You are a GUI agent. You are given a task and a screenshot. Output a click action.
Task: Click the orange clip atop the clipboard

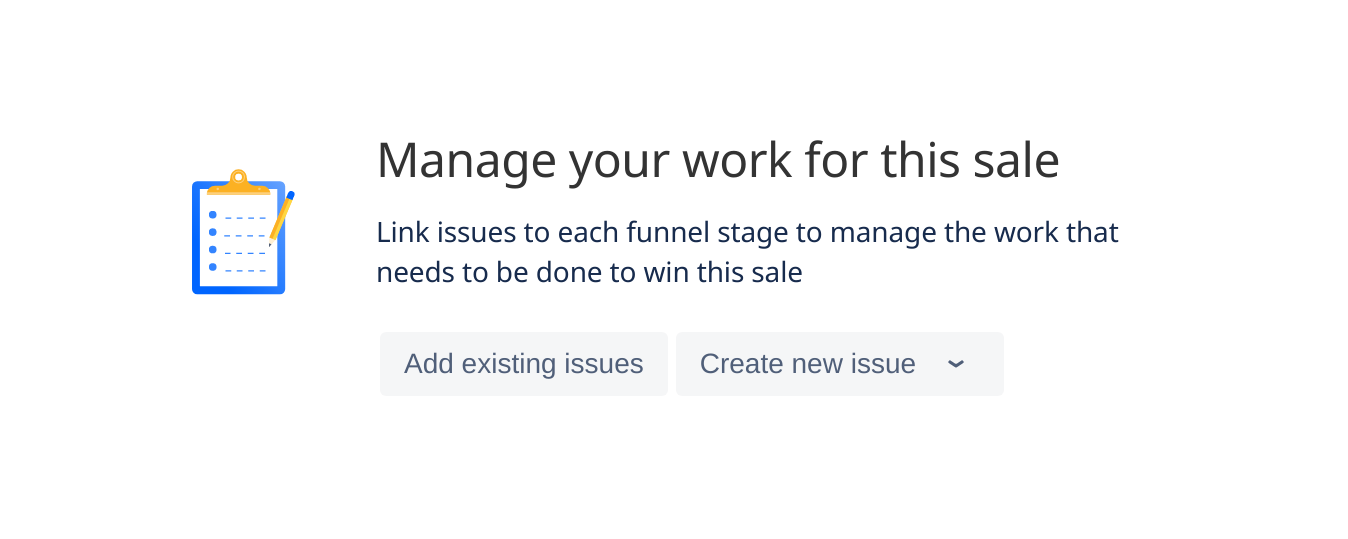coord(238,182)
